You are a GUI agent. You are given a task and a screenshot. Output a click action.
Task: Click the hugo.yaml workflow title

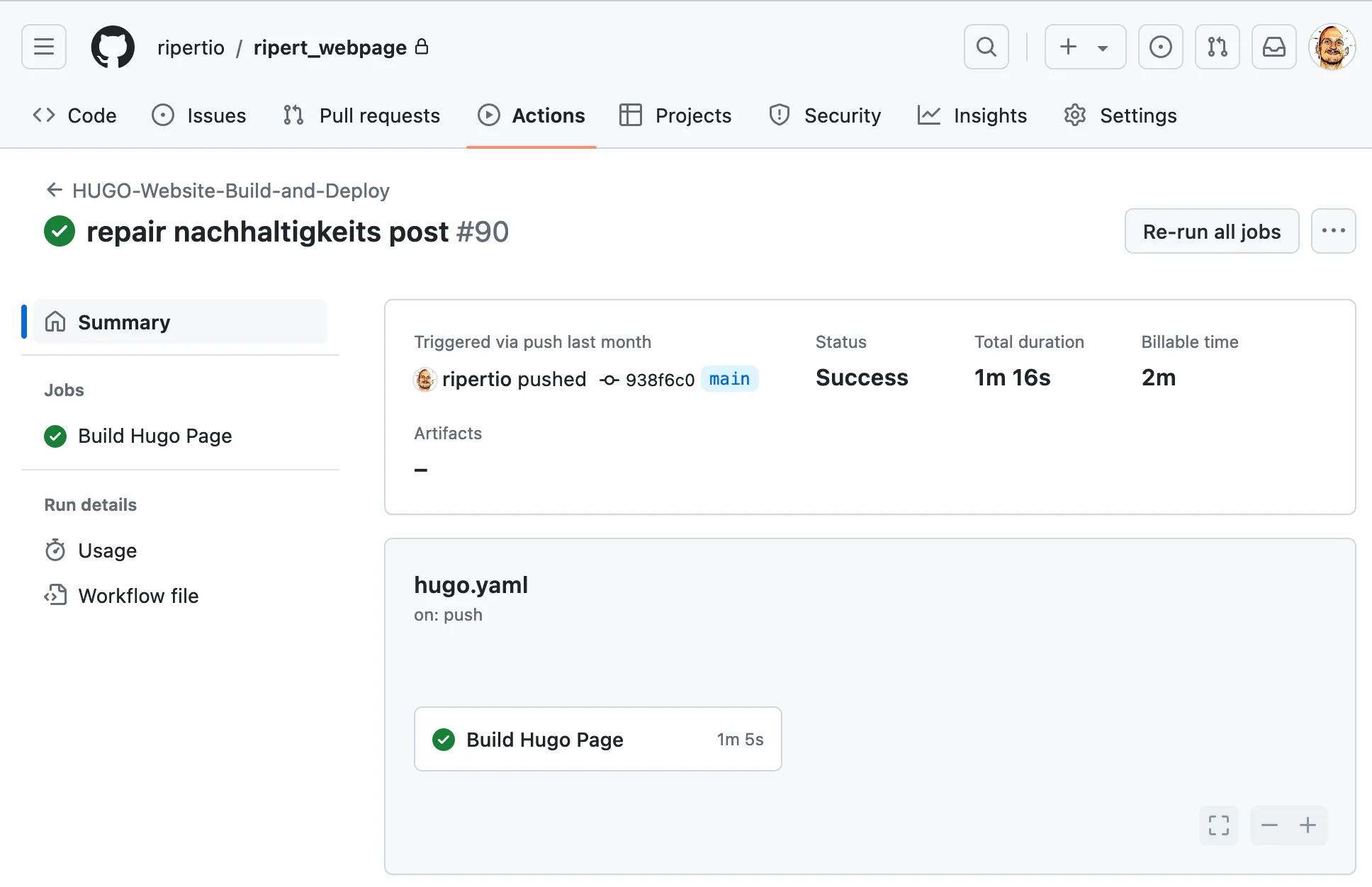coord(471,584)
